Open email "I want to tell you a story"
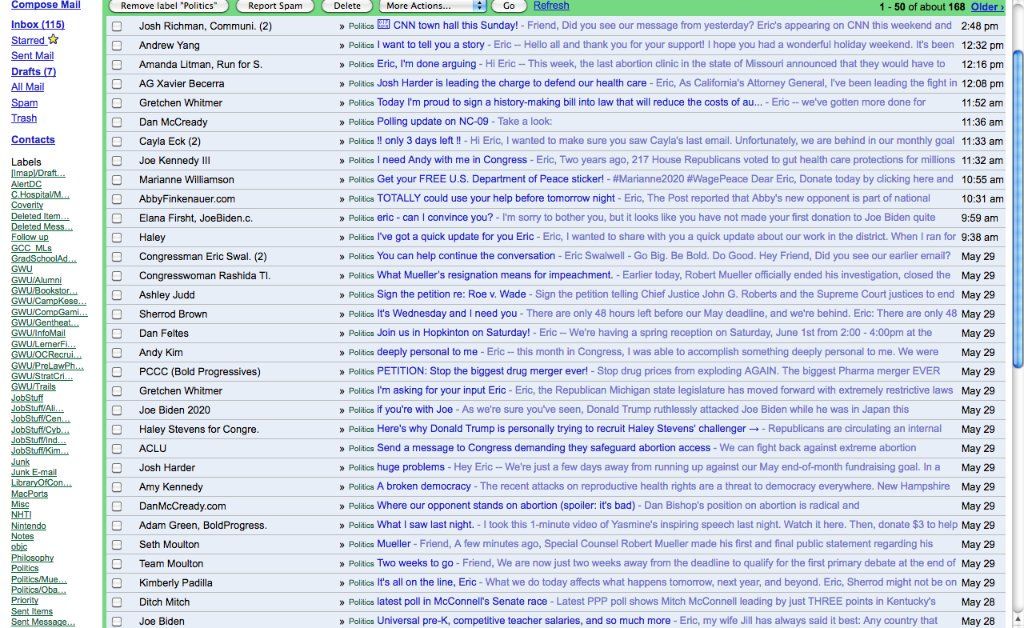The height and width of the screenshot is (628, 1024). pos(430,45)
